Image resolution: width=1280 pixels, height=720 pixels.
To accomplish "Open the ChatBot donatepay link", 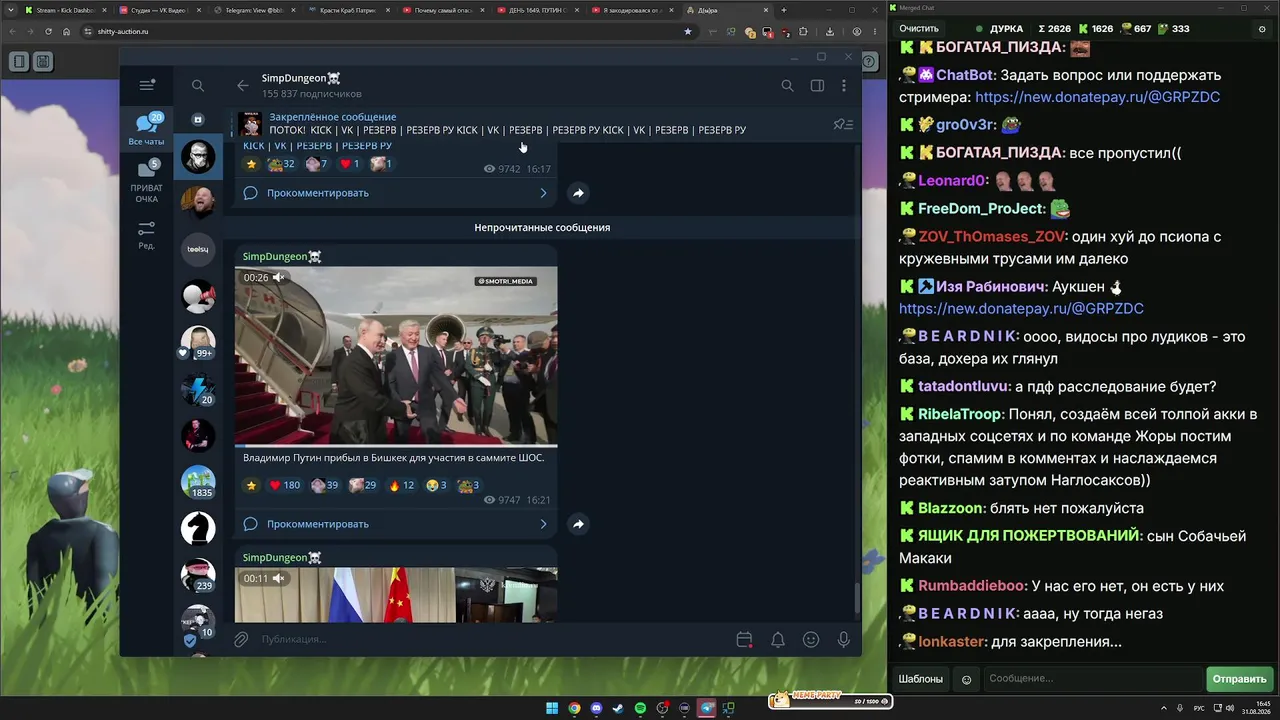I will click(1097, 97).
